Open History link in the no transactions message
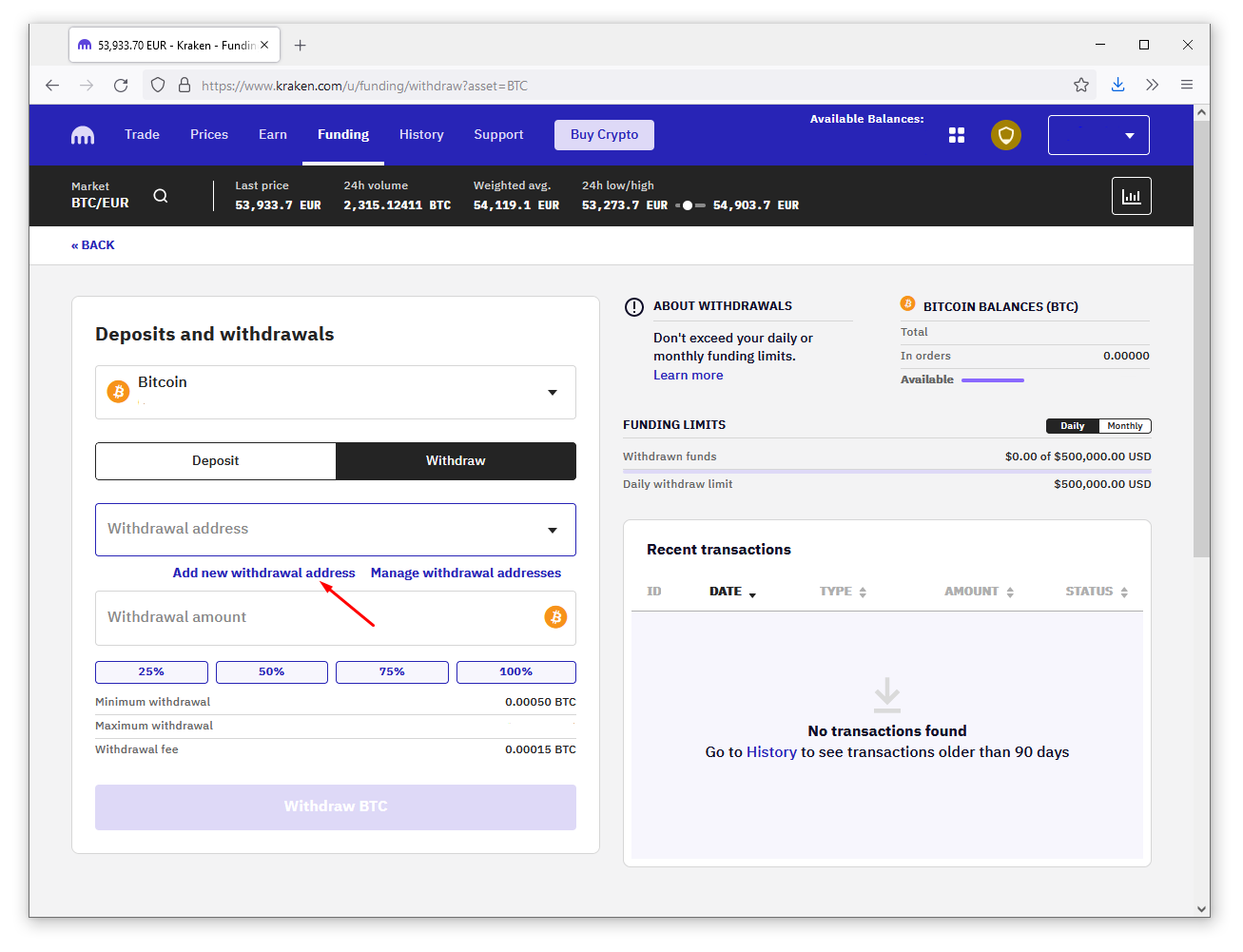1243x952 pixels. [x=771, y=752]
